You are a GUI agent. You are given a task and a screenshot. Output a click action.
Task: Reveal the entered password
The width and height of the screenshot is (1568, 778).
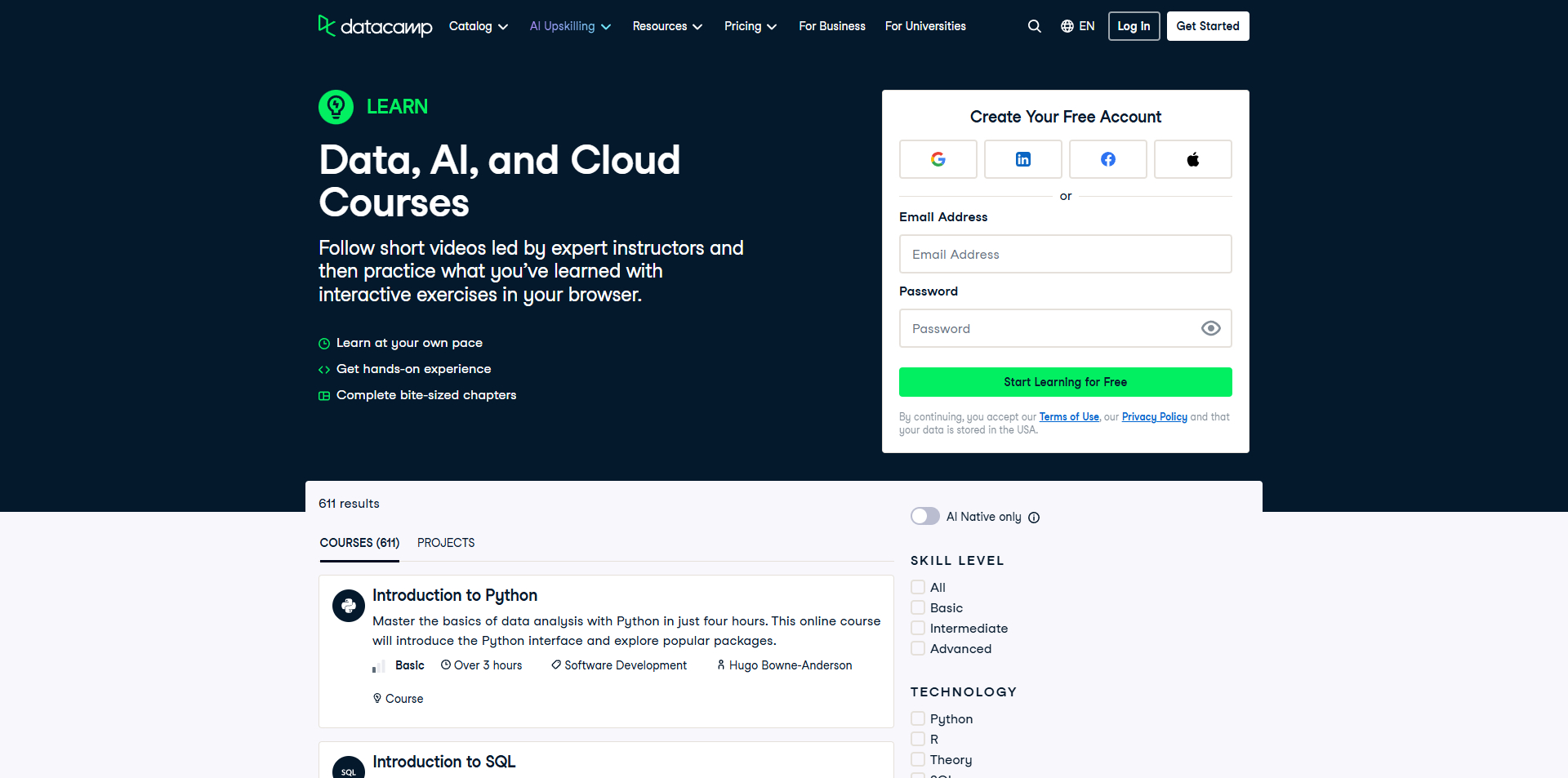(x=1210, y=328)
